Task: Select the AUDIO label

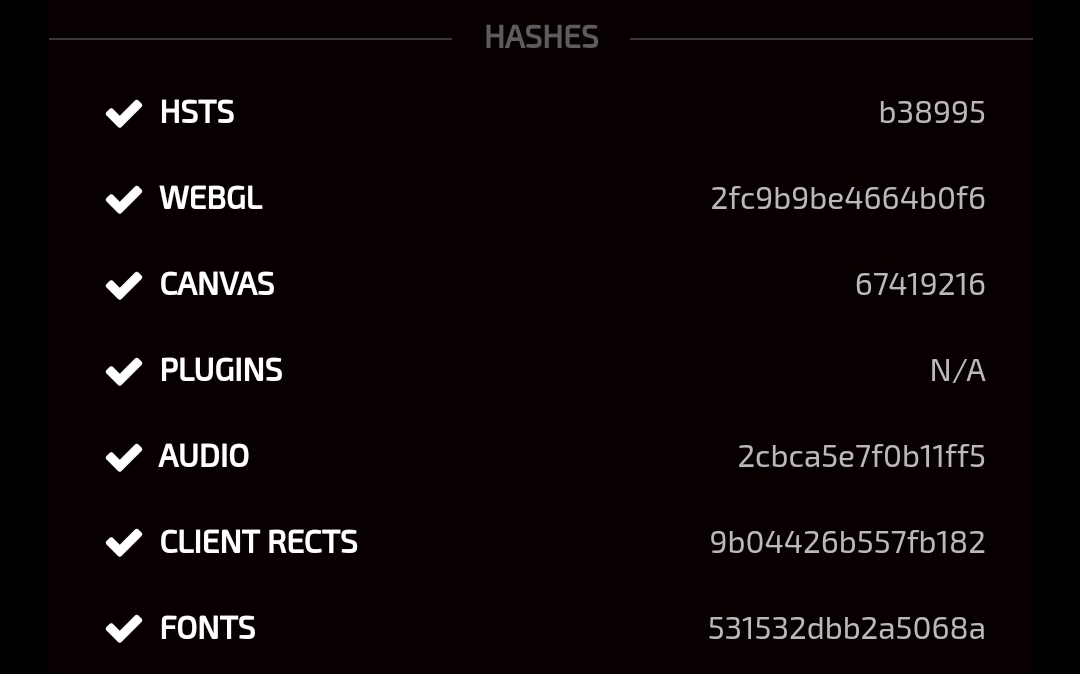Action: pyautogui.click(x=204, y=456)
